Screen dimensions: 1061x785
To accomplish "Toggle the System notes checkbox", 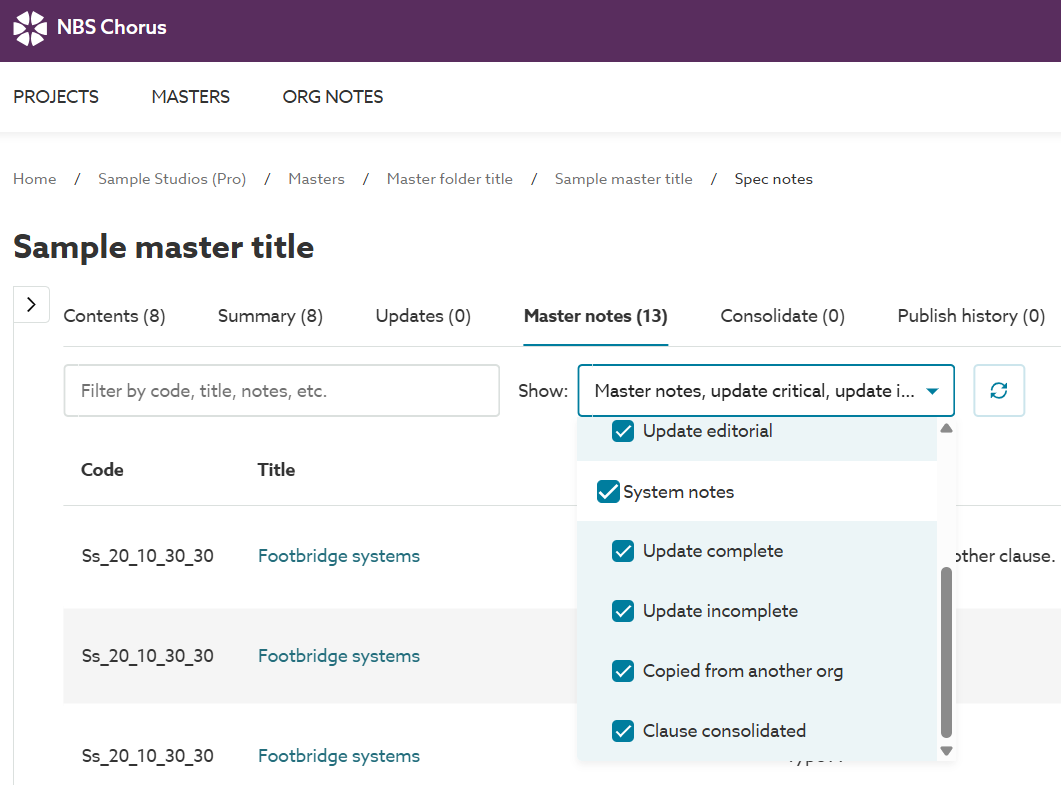I will [608, 492].
